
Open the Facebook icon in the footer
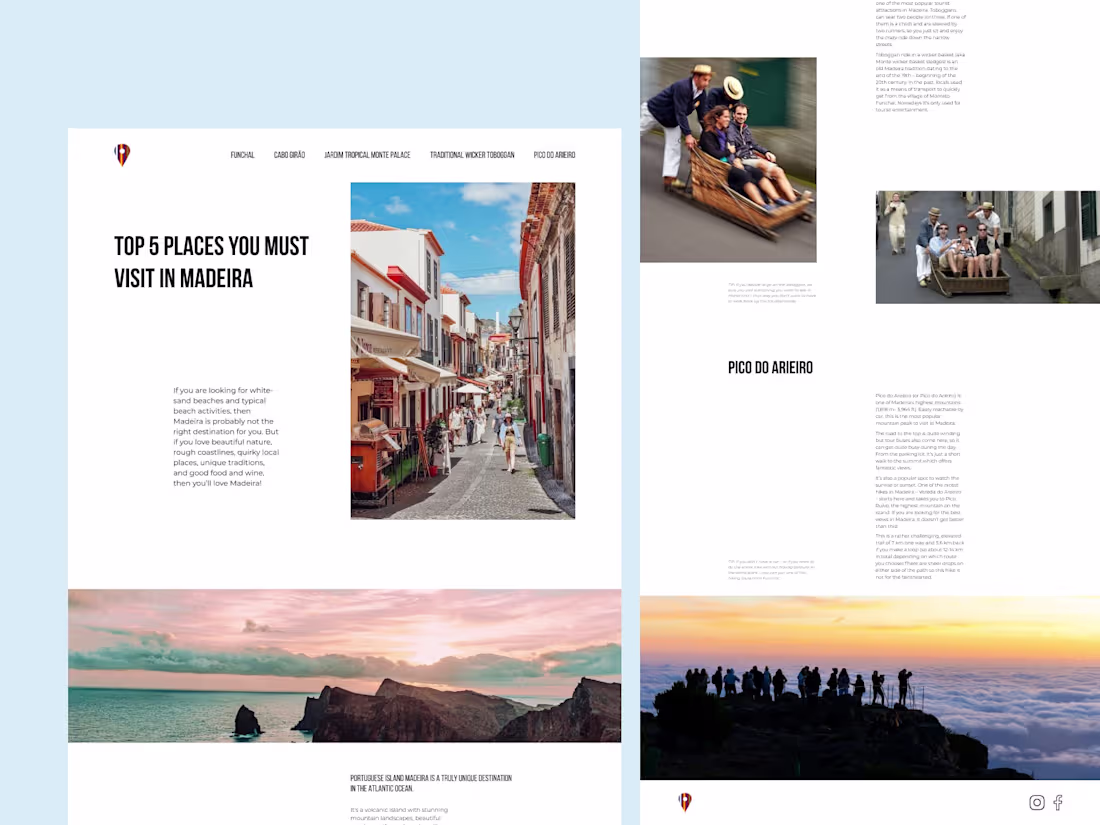(x=1058, y=802)
